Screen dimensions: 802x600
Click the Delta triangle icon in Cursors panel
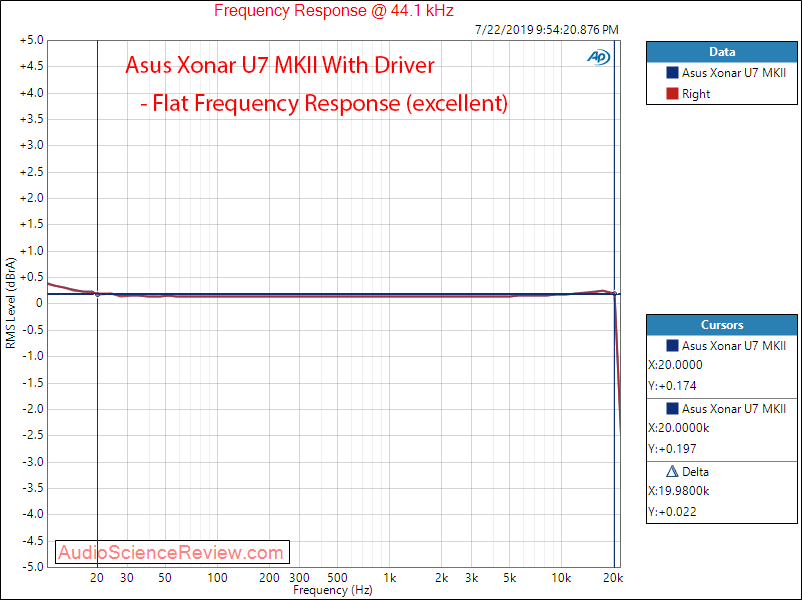pos(672,471)
